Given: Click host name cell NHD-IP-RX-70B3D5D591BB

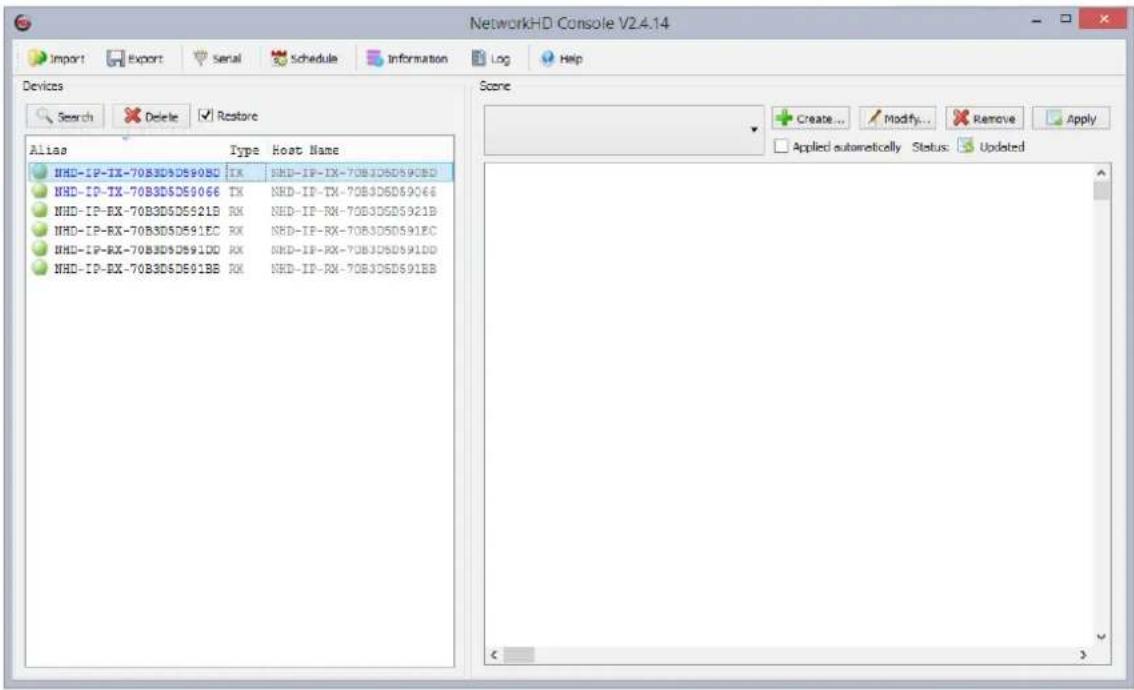Looking at the screenshot, I should click(x=354, y=268).
